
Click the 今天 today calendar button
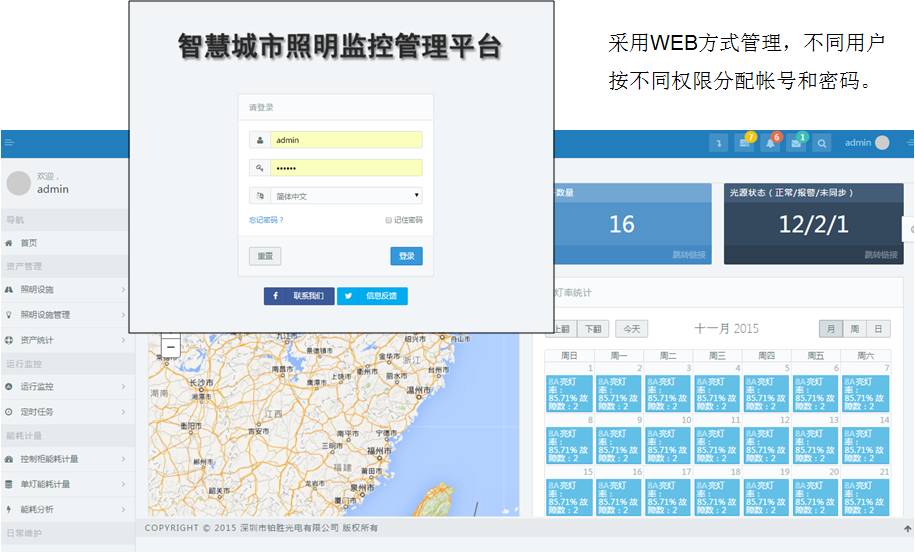point(631,328)
